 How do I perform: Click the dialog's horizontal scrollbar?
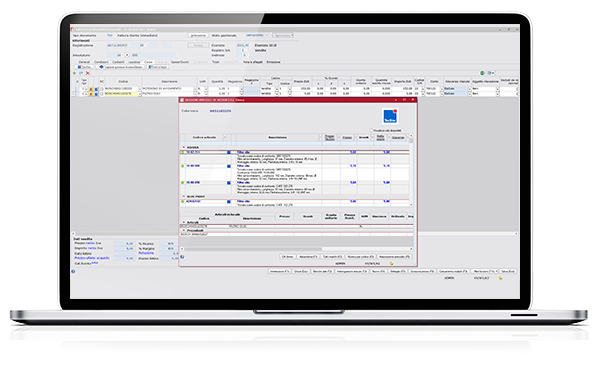pos(297,249)
